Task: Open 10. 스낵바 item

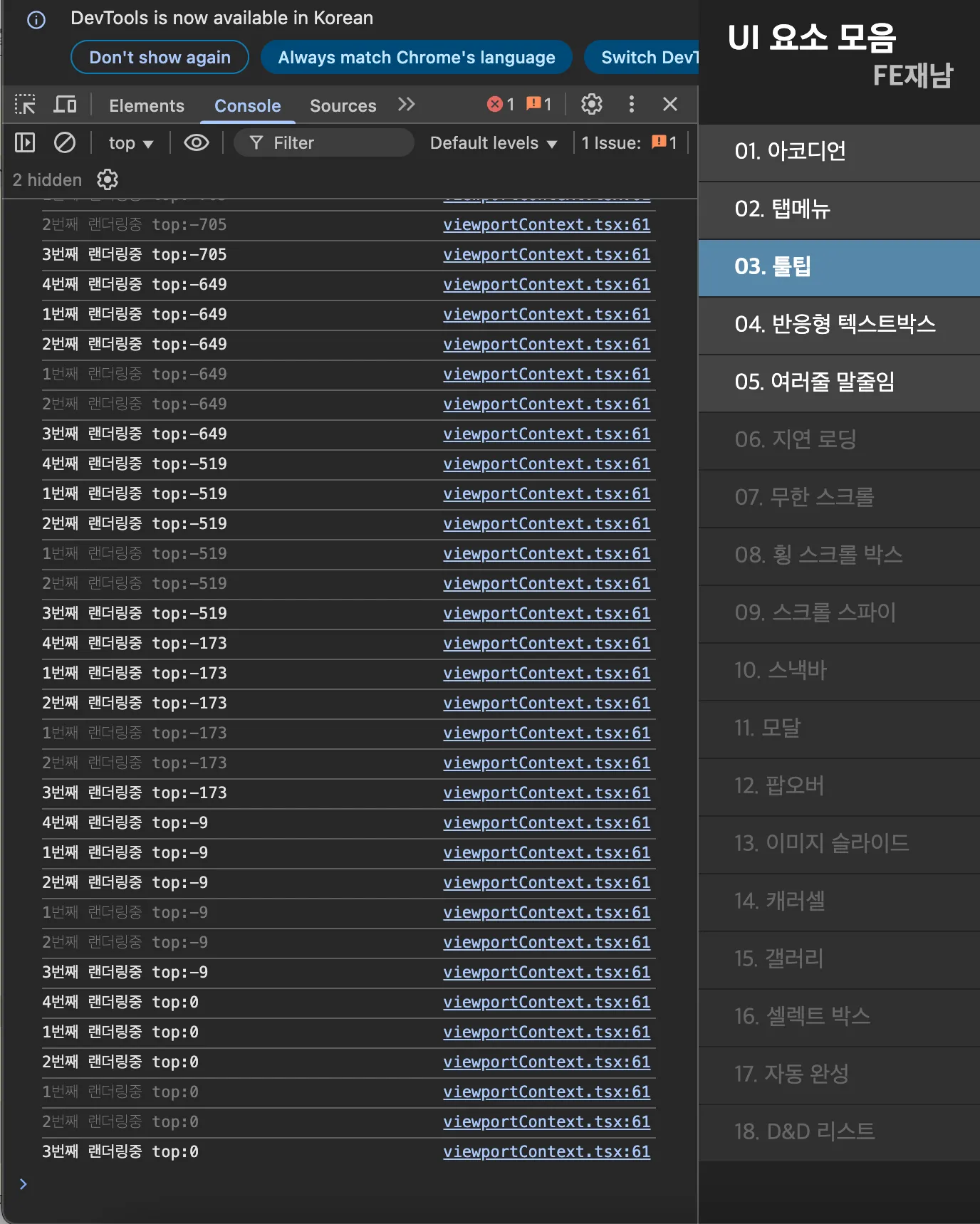Action: tap(839, 671)
